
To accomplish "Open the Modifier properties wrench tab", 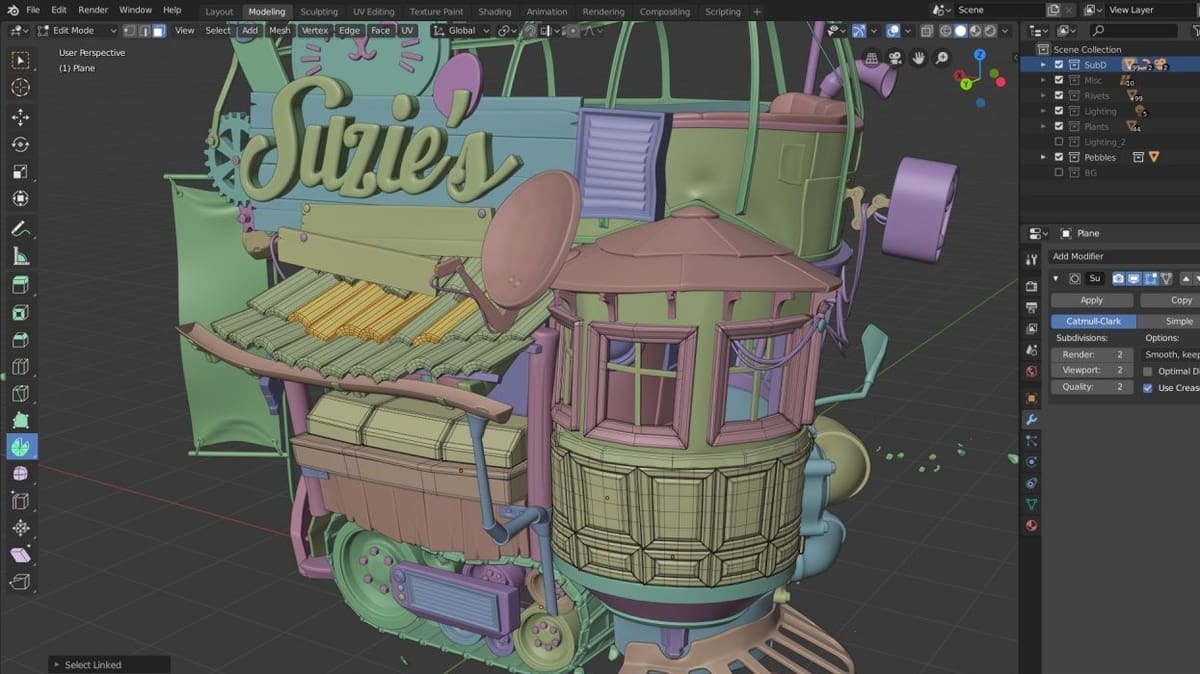I will coord(1031,419).
